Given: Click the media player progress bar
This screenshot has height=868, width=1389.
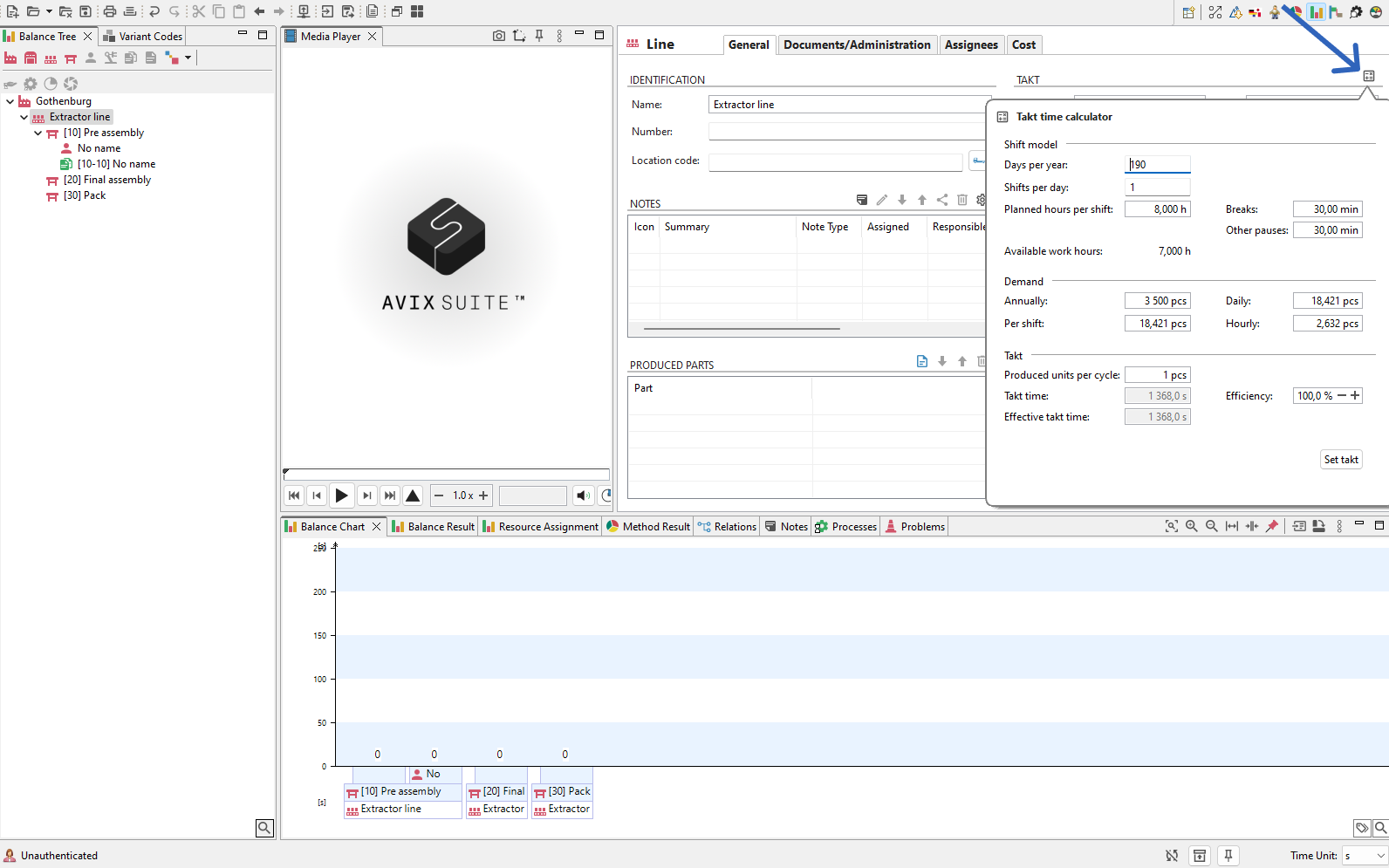Looking at the screenshot, I should (x=447, y=474).
